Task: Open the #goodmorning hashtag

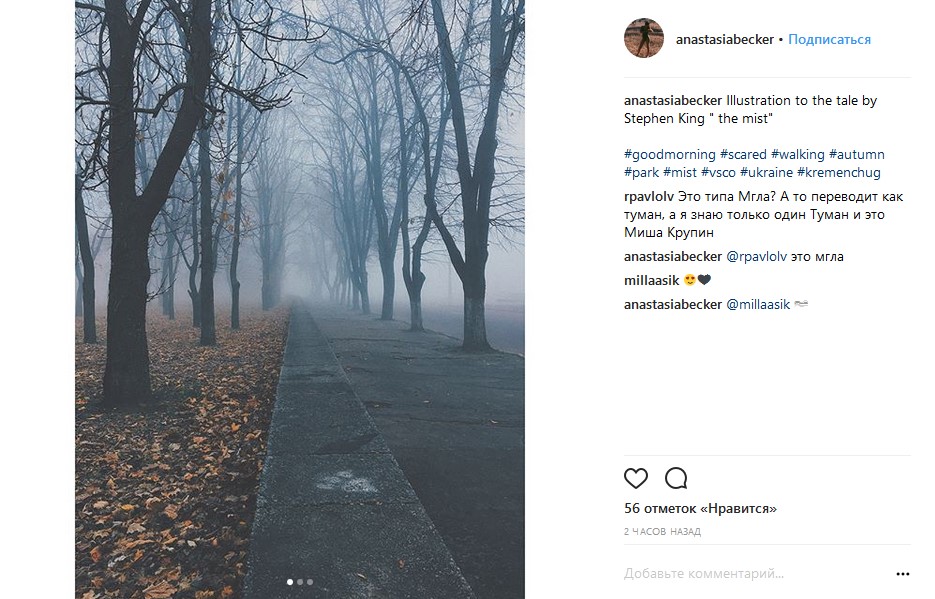Action: (x=669, y=154)
